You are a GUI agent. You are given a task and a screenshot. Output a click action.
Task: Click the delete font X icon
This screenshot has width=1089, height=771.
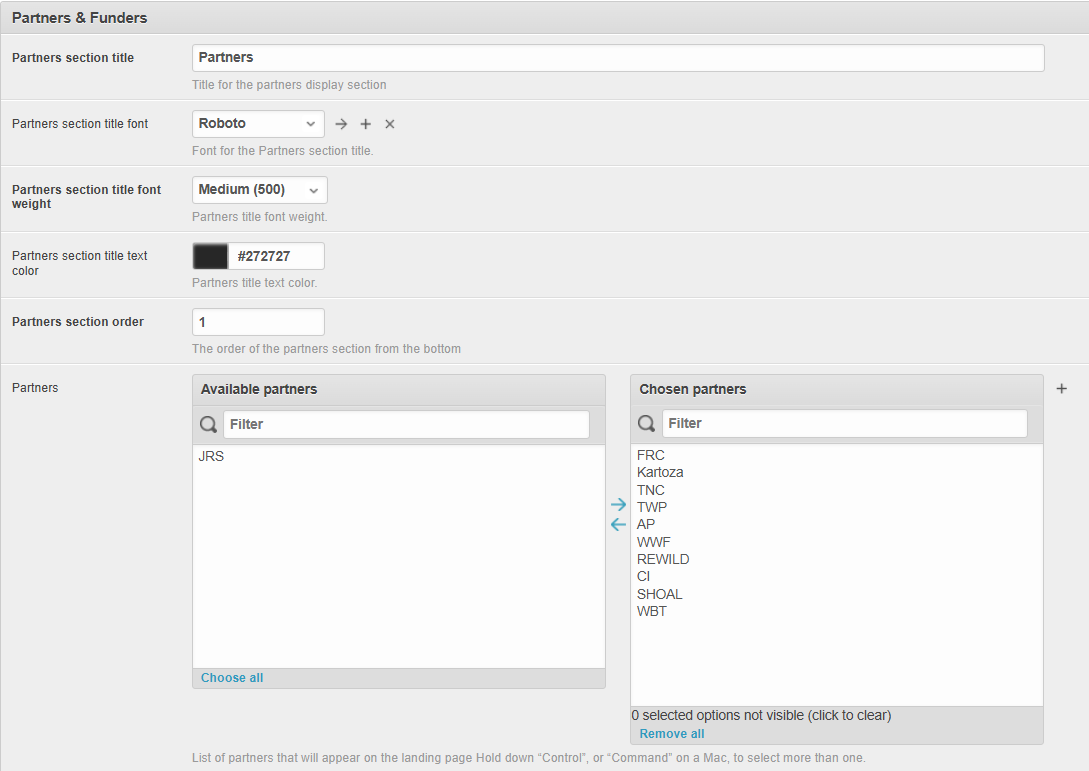click(390, 124)
